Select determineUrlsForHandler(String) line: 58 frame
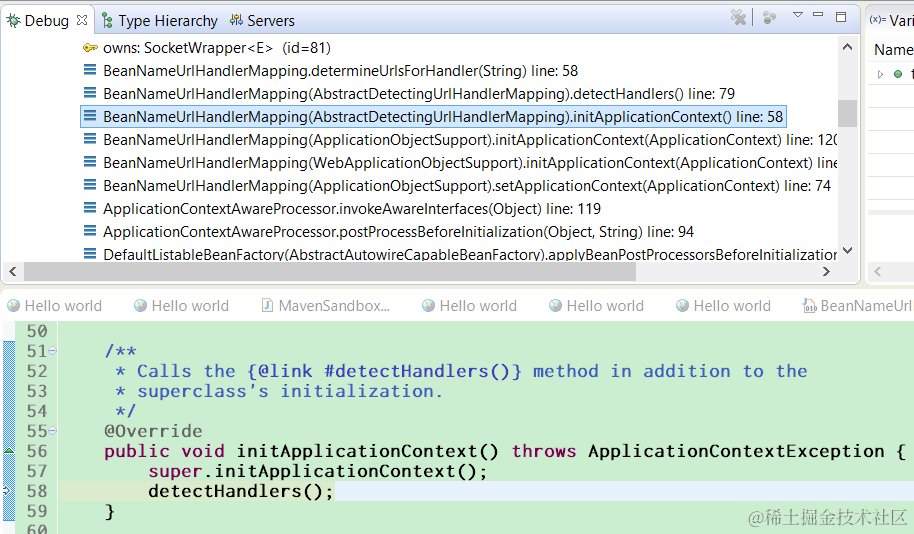The image size is (914, 534). pos(340,71)
